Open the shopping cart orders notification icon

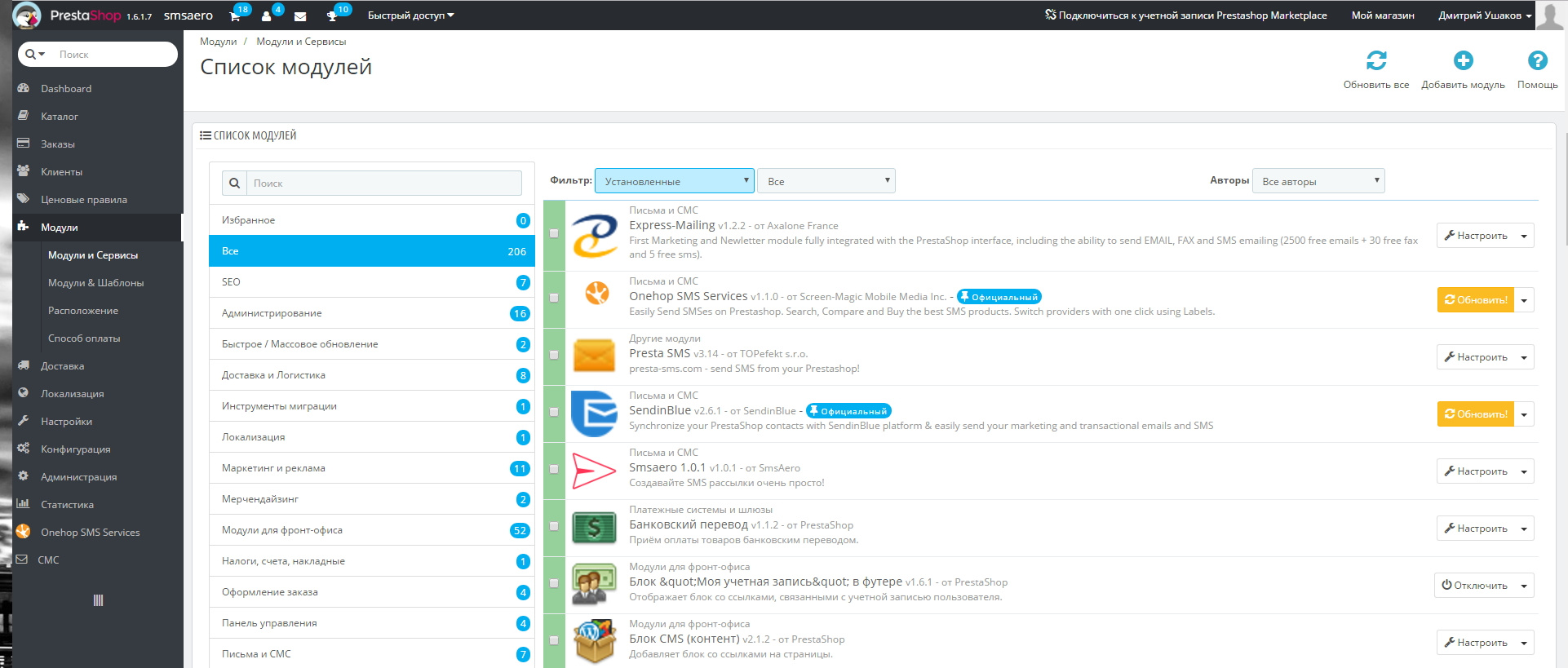click(x=235, y=15)
